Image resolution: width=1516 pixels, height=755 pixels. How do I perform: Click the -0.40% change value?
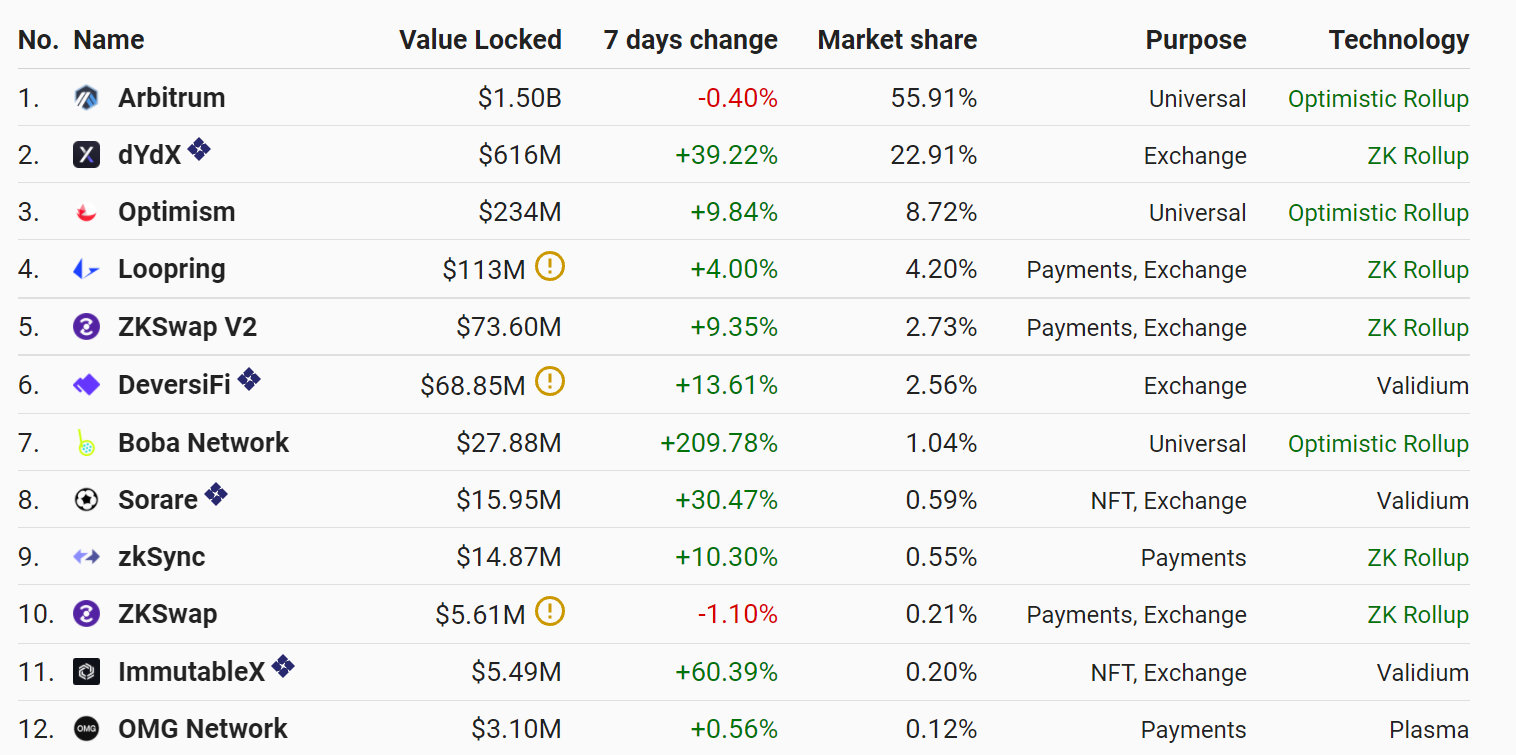point(738,98)
